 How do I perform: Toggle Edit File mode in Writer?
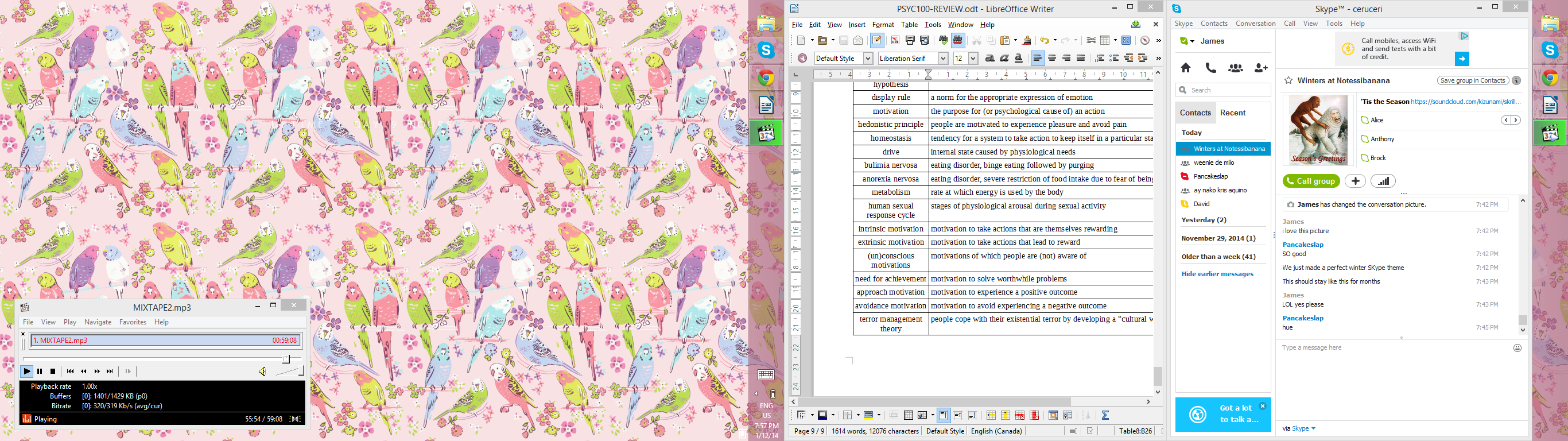pos(876,40)
